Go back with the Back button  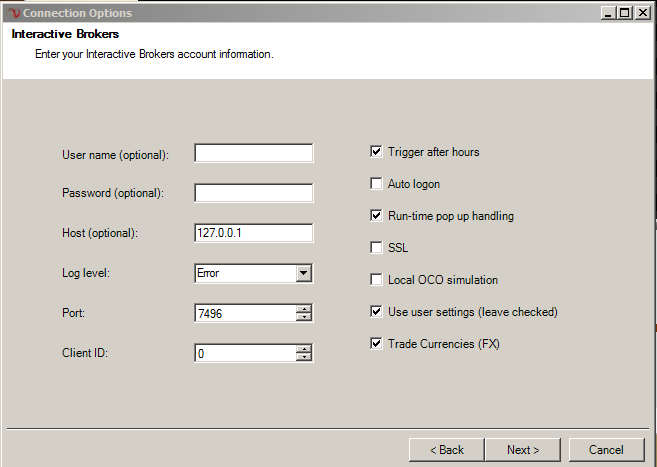[446, 450]
